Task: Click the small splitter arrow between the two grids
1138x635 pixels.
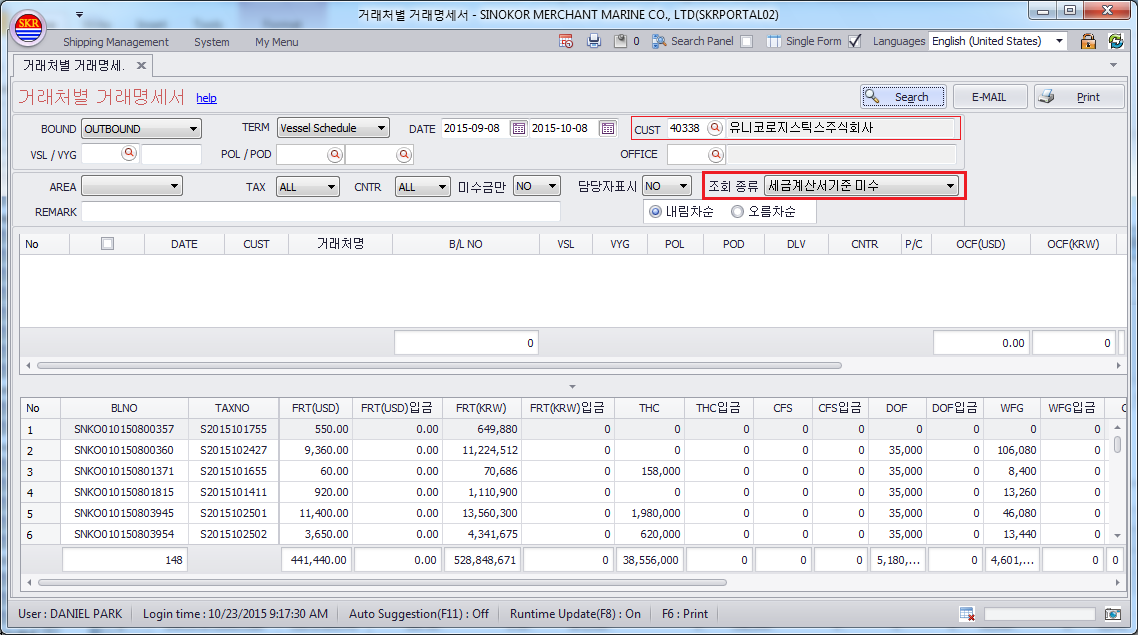Action: point(572,387)
